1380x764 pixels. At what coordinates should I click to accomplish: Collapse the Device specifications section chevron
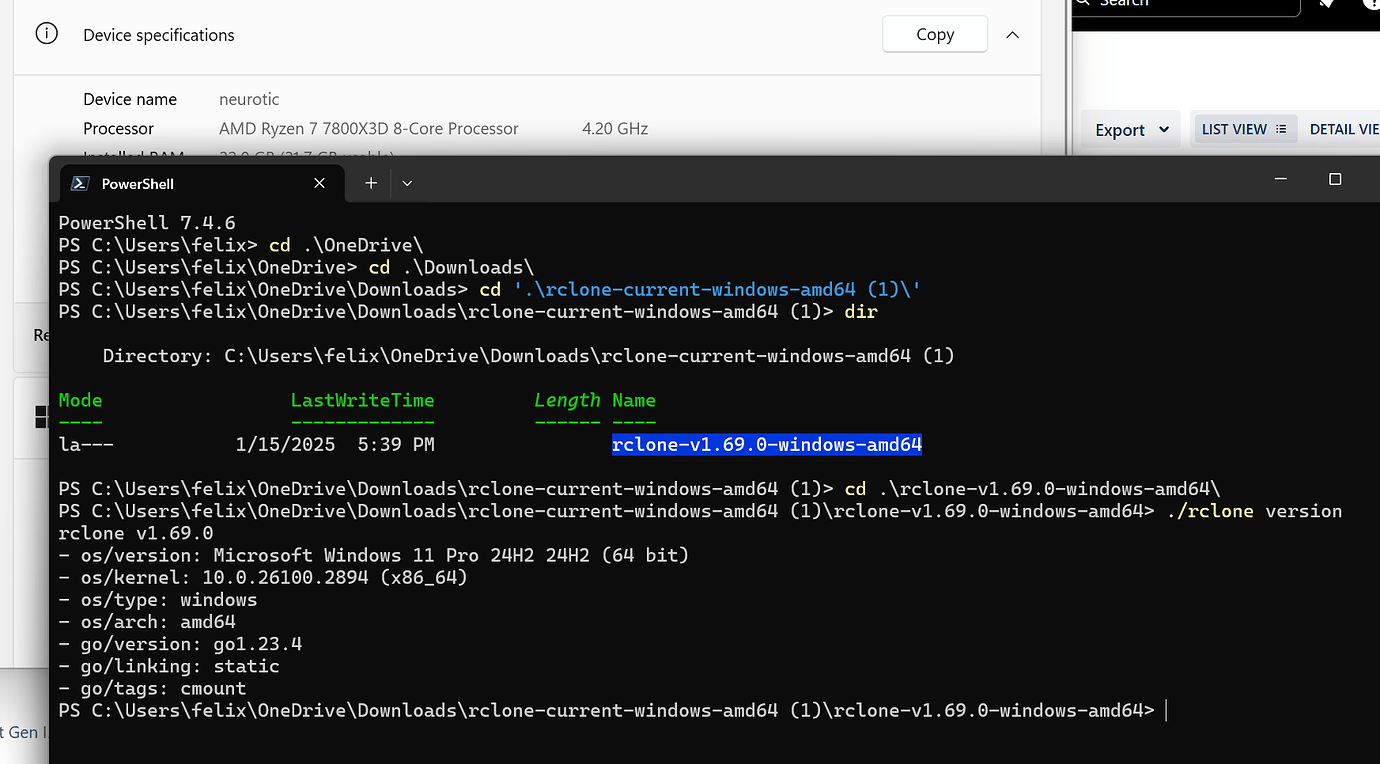click(1012, 34)
